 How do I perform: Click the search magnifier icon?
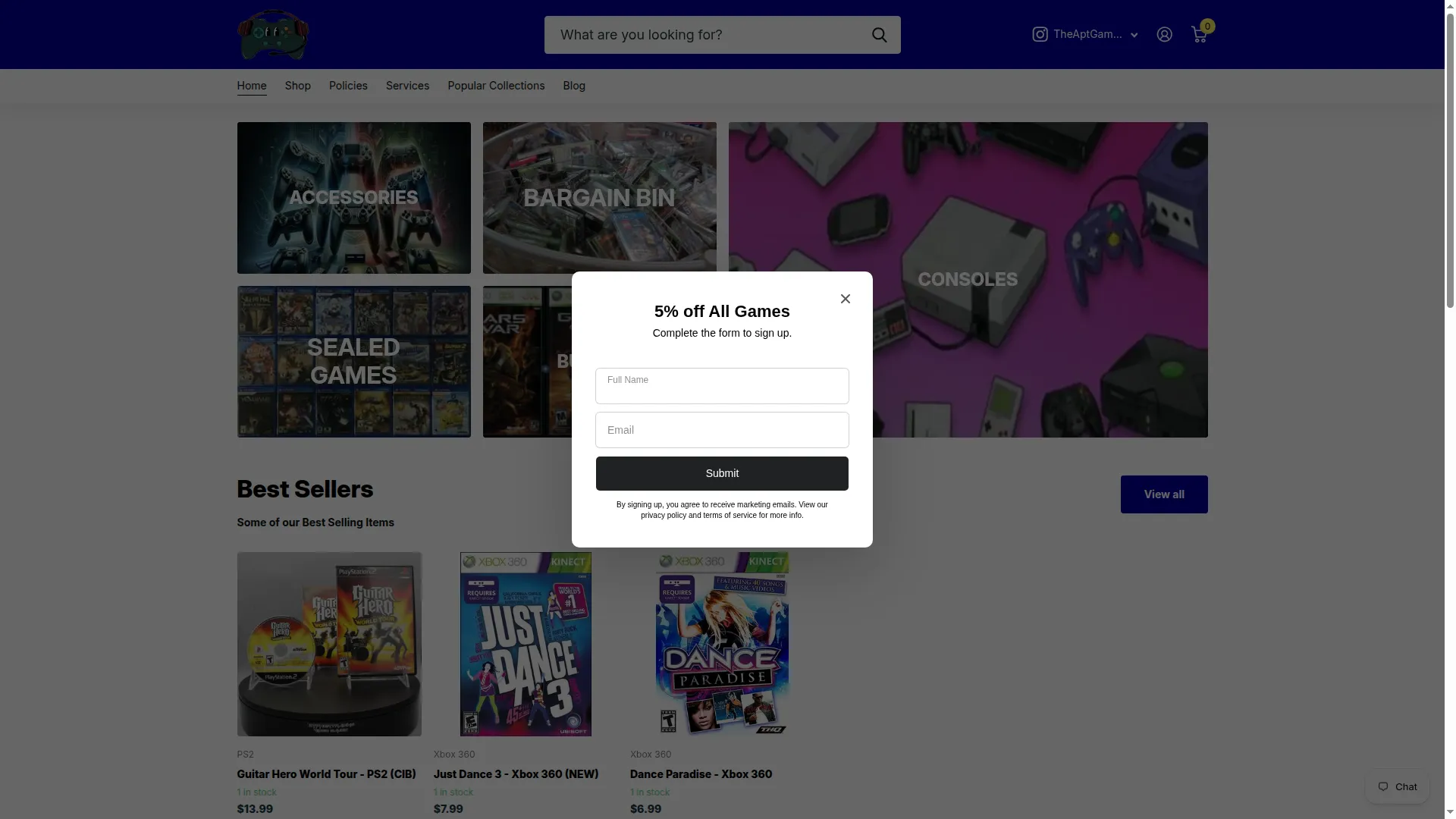[x=879, y=35]
